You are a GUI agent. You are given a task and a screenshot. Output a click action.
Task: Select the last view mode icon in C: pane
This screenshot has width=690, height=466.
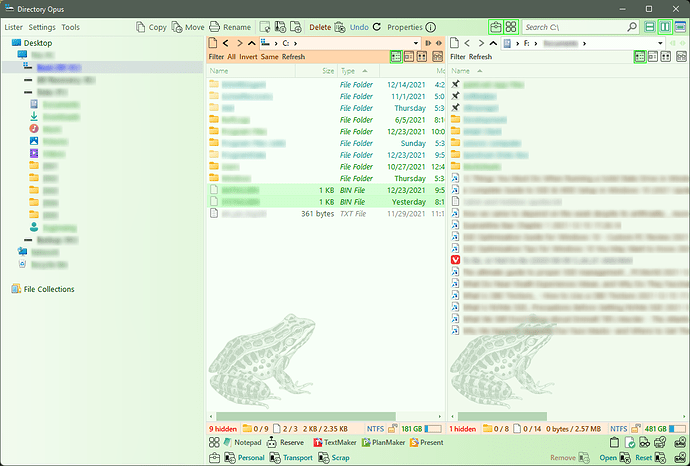click(437, 57)
